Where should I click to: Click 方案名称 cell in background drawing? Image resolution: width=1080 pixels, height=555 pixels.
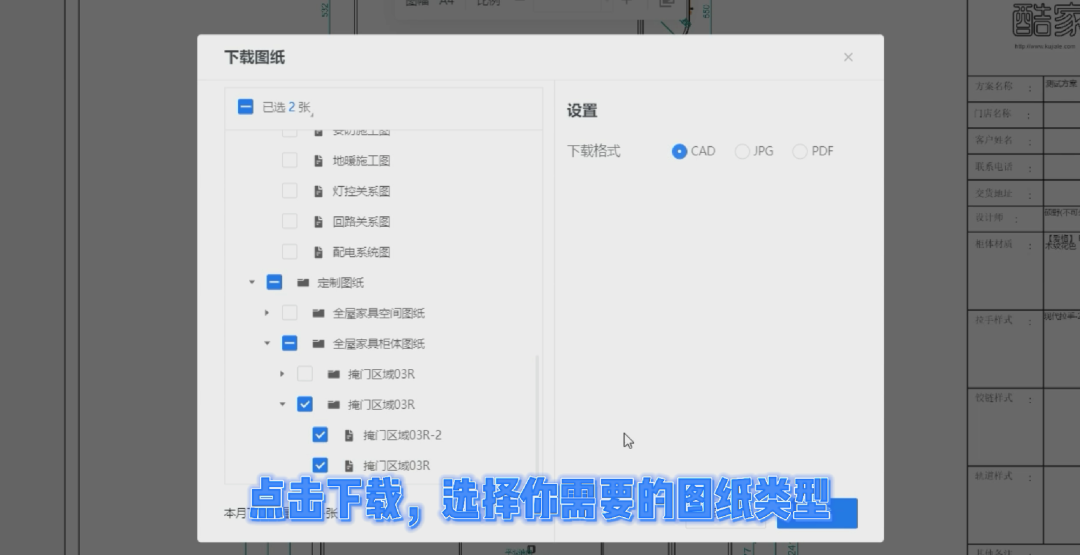994,86
